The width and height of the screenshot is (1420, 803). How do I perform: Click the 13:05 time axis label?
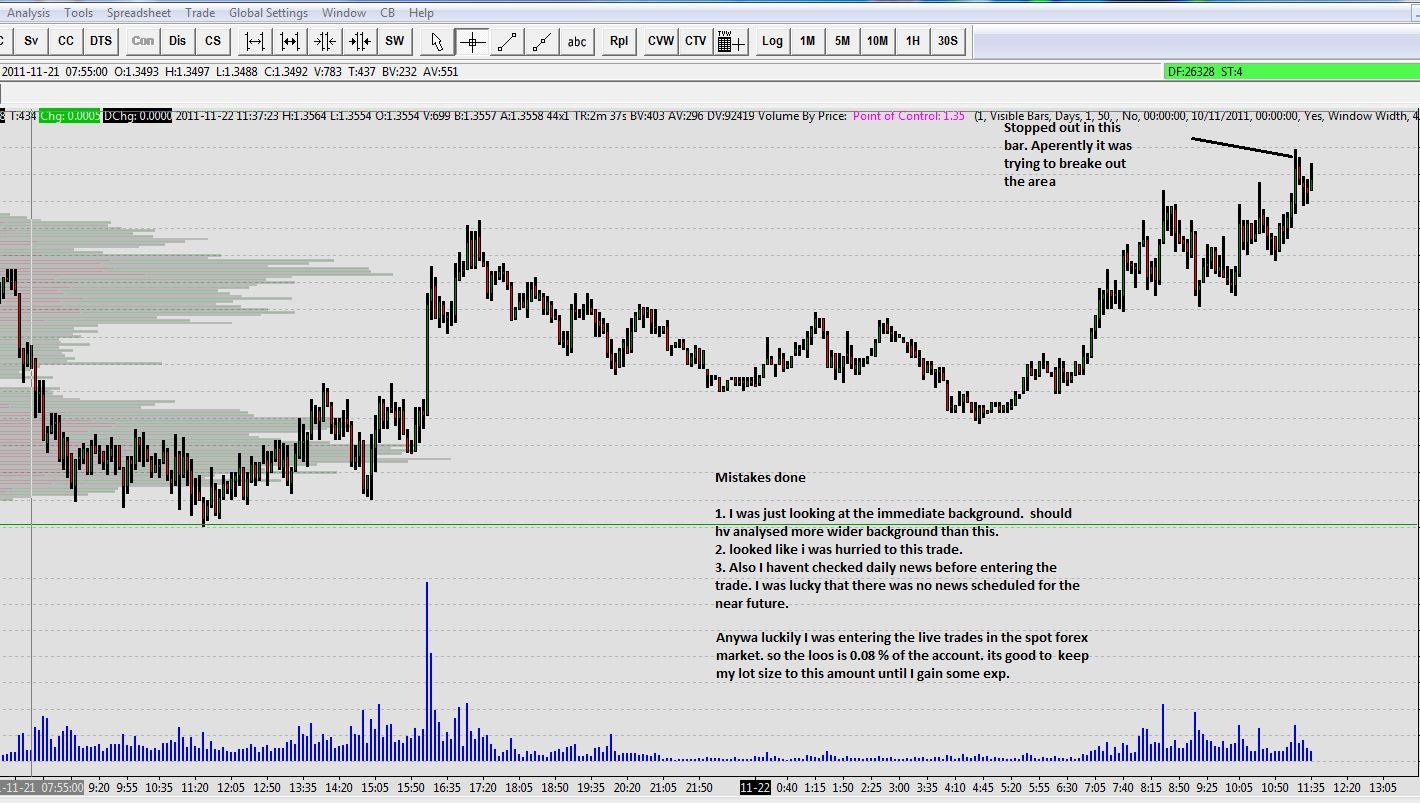point(1383,788)
